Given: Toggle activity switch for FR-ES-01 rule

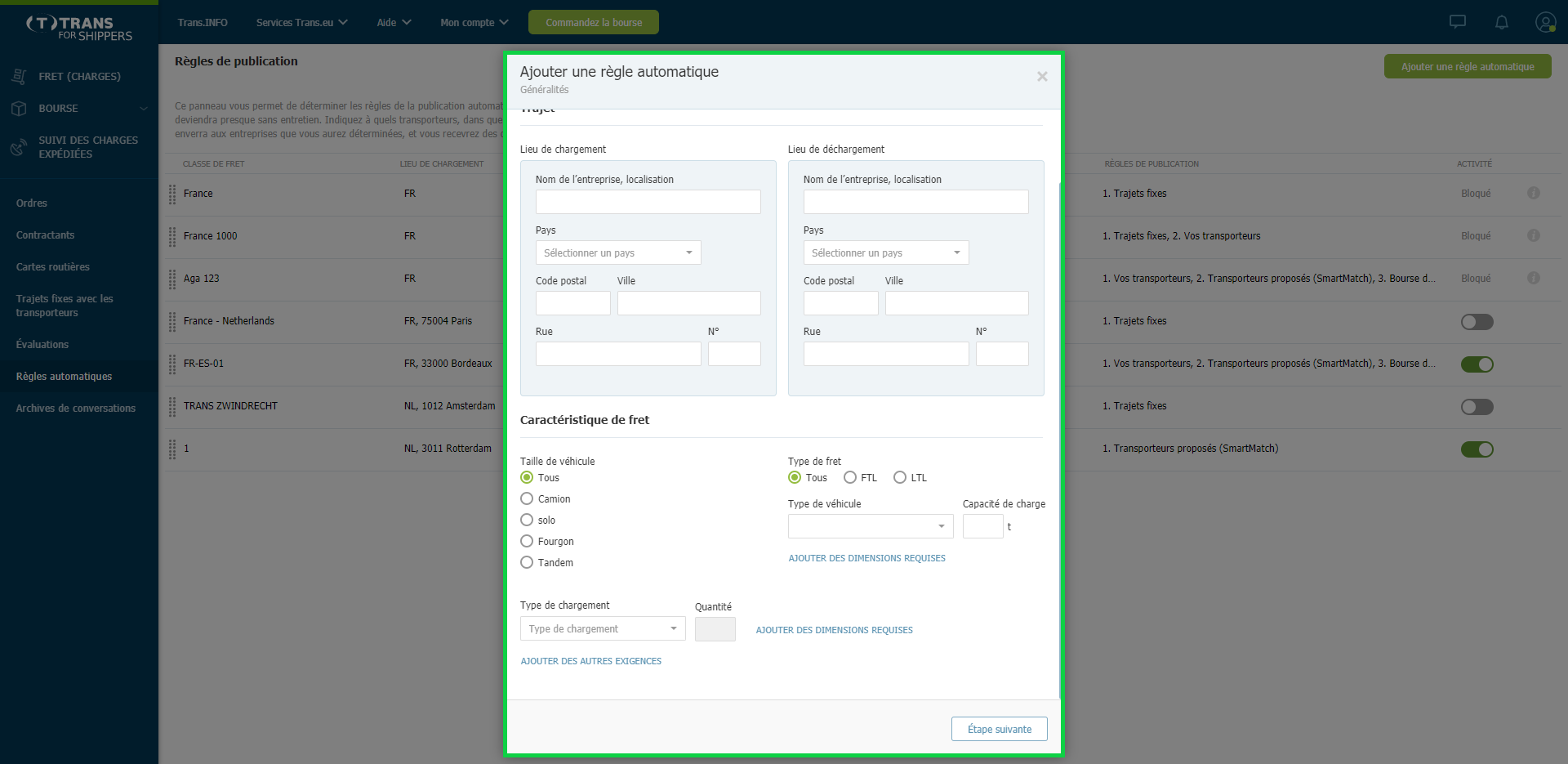Looking at the screenshot, I should (1477, 364).
